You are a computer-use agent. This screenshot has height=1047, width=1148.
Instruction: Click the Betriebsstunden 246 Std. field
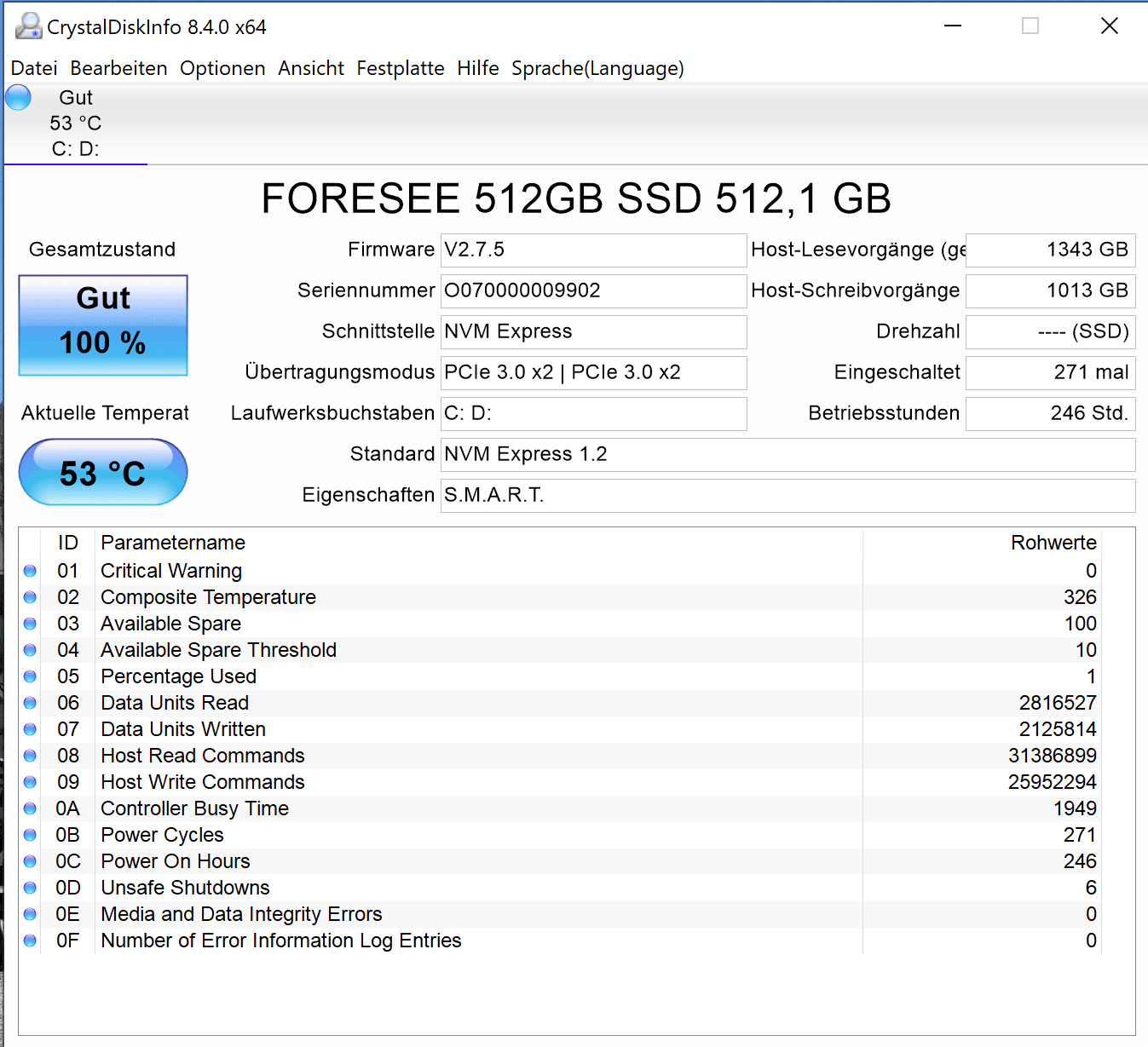click(1050, 413)
